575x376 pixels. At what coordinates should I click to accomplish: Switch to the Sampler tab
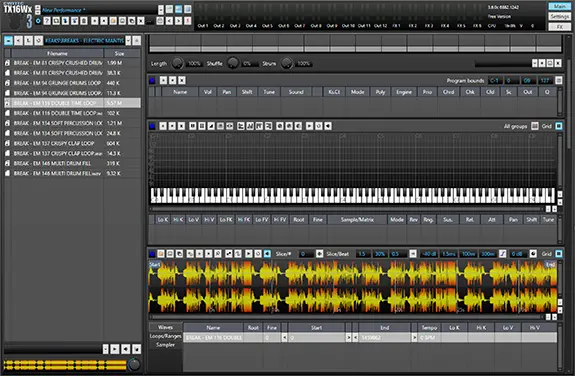coord(165,345)
